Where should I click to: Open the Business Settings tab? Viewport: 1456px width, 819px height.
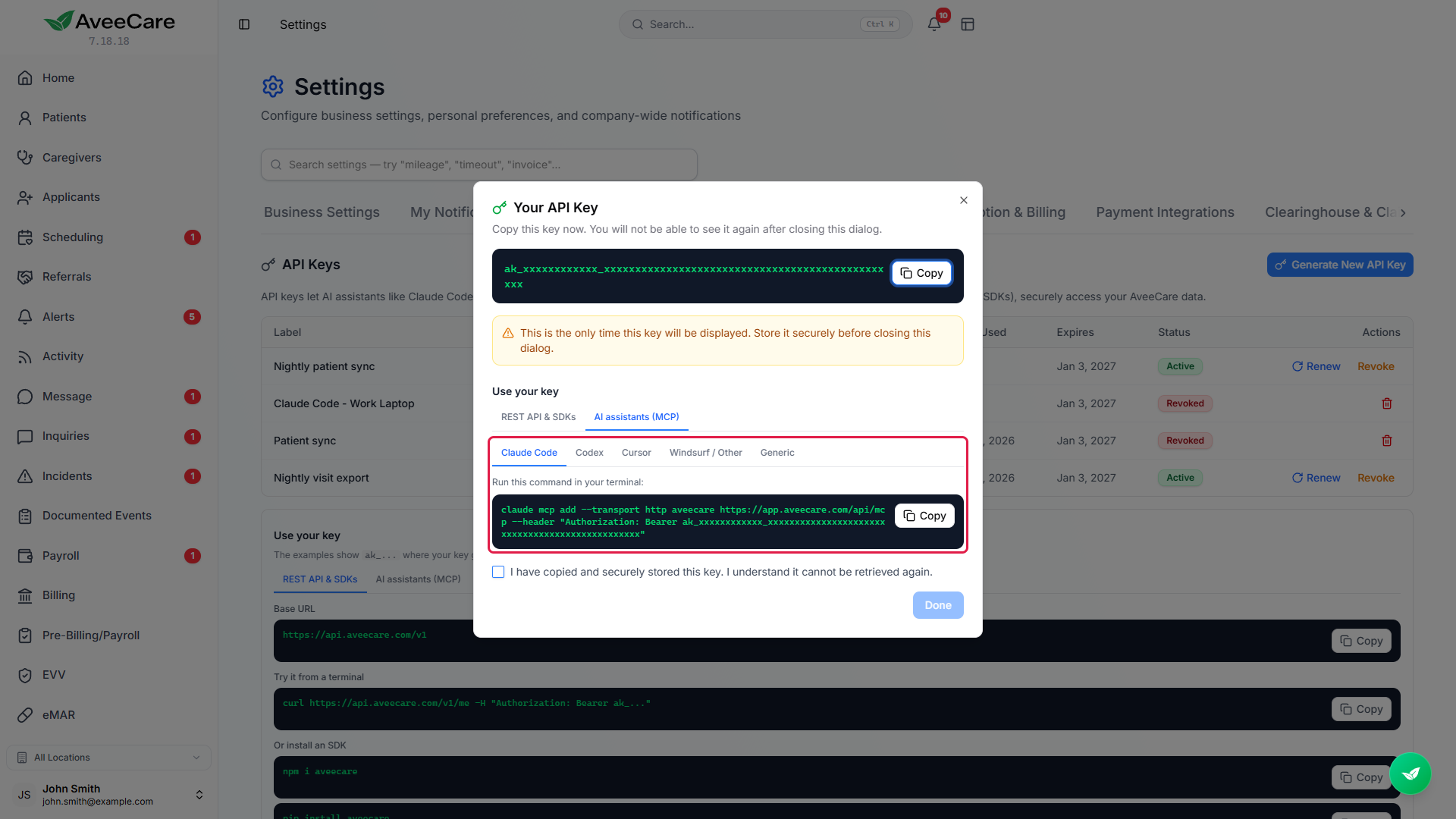coord(322,212)
